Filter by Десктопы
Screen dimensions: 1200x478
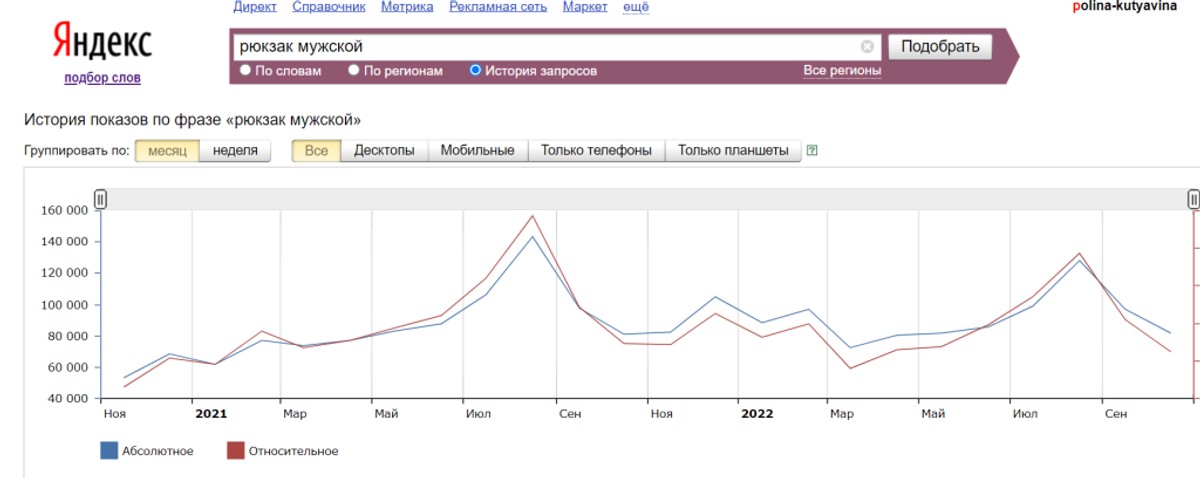(384, 151)
